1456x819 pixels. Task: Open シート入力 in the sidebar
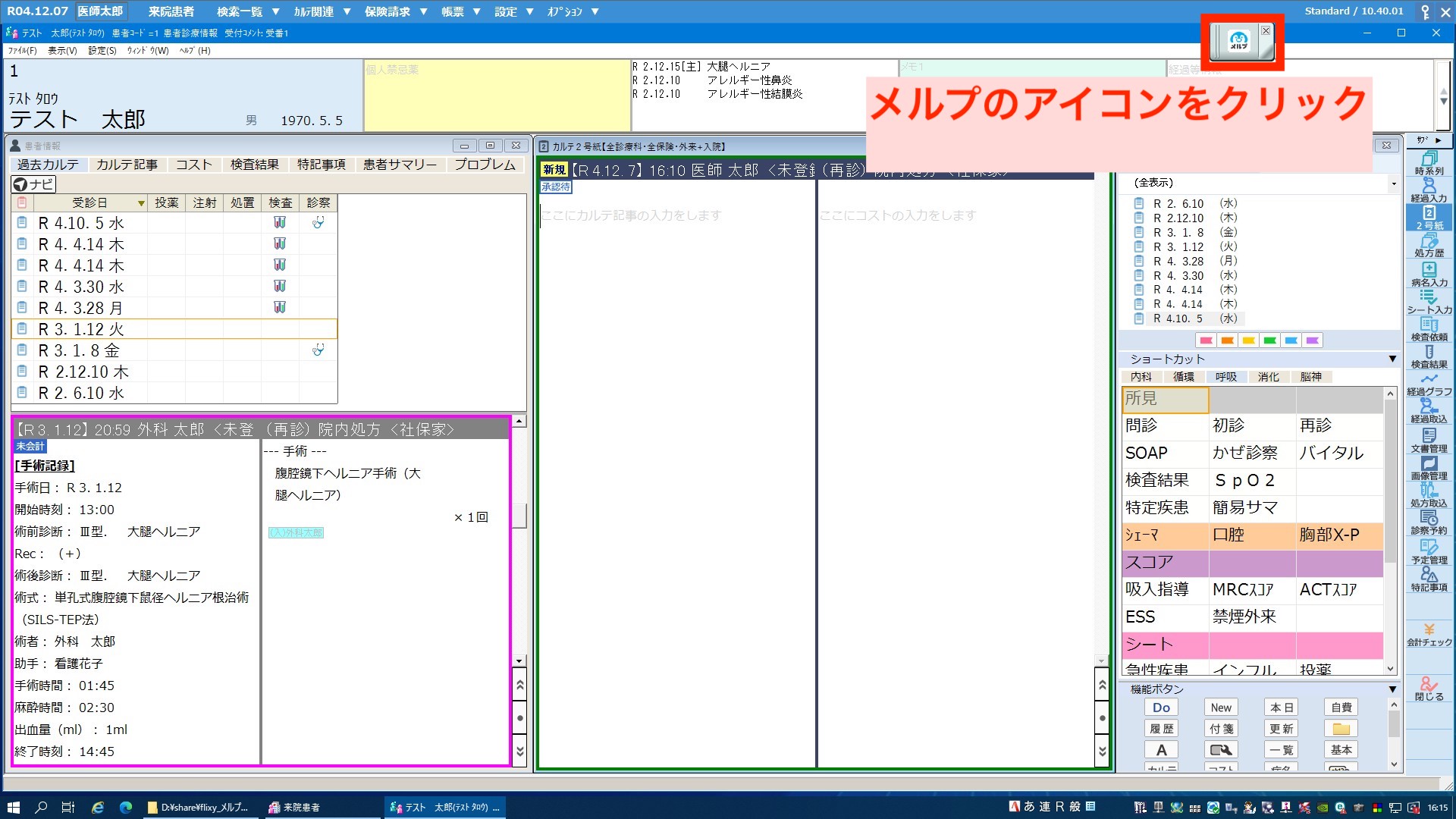(x=1429, y=302)
